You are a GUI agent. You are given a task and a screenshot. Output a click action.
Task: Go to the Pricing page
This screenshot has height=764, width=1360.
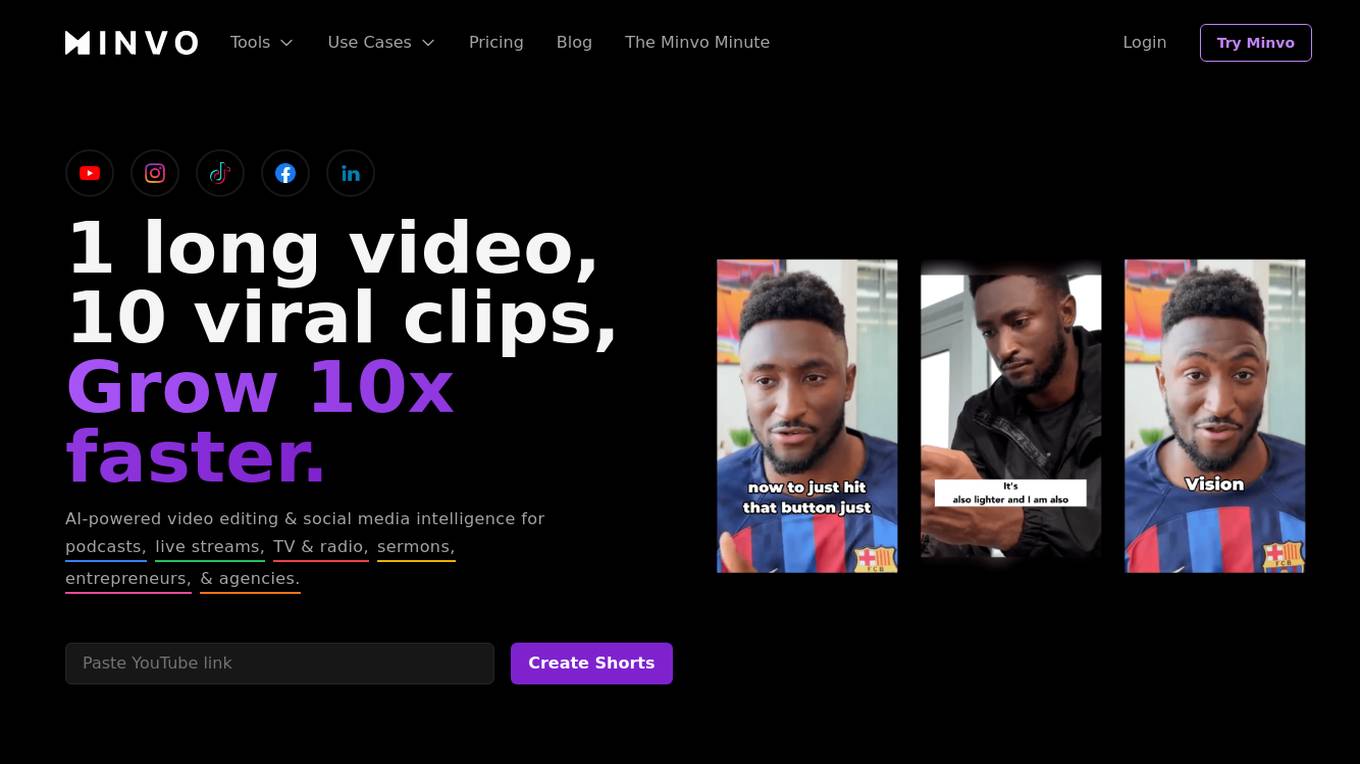496,42
